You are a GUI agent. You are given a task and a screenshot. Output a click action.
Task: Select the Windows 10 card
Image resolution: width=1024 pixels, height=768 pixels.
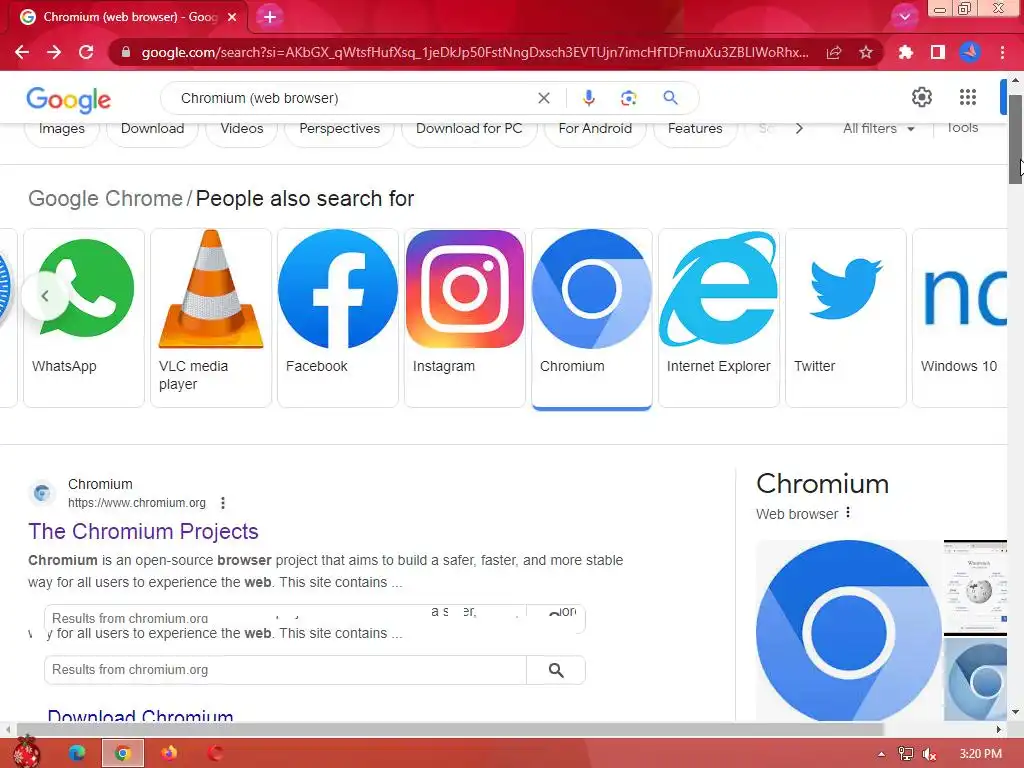(x=960, y=317)
